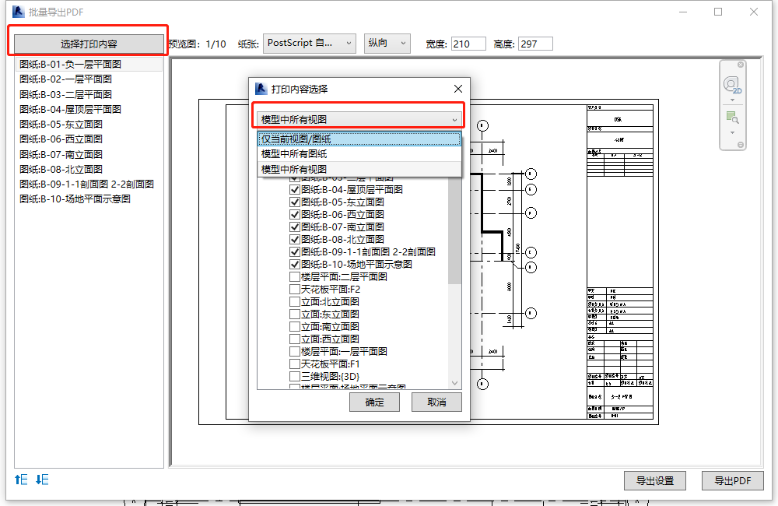Viewport: 778px width, 506px height.
Task: Click the 宽度 width input field
Action: tap(468, 44)
